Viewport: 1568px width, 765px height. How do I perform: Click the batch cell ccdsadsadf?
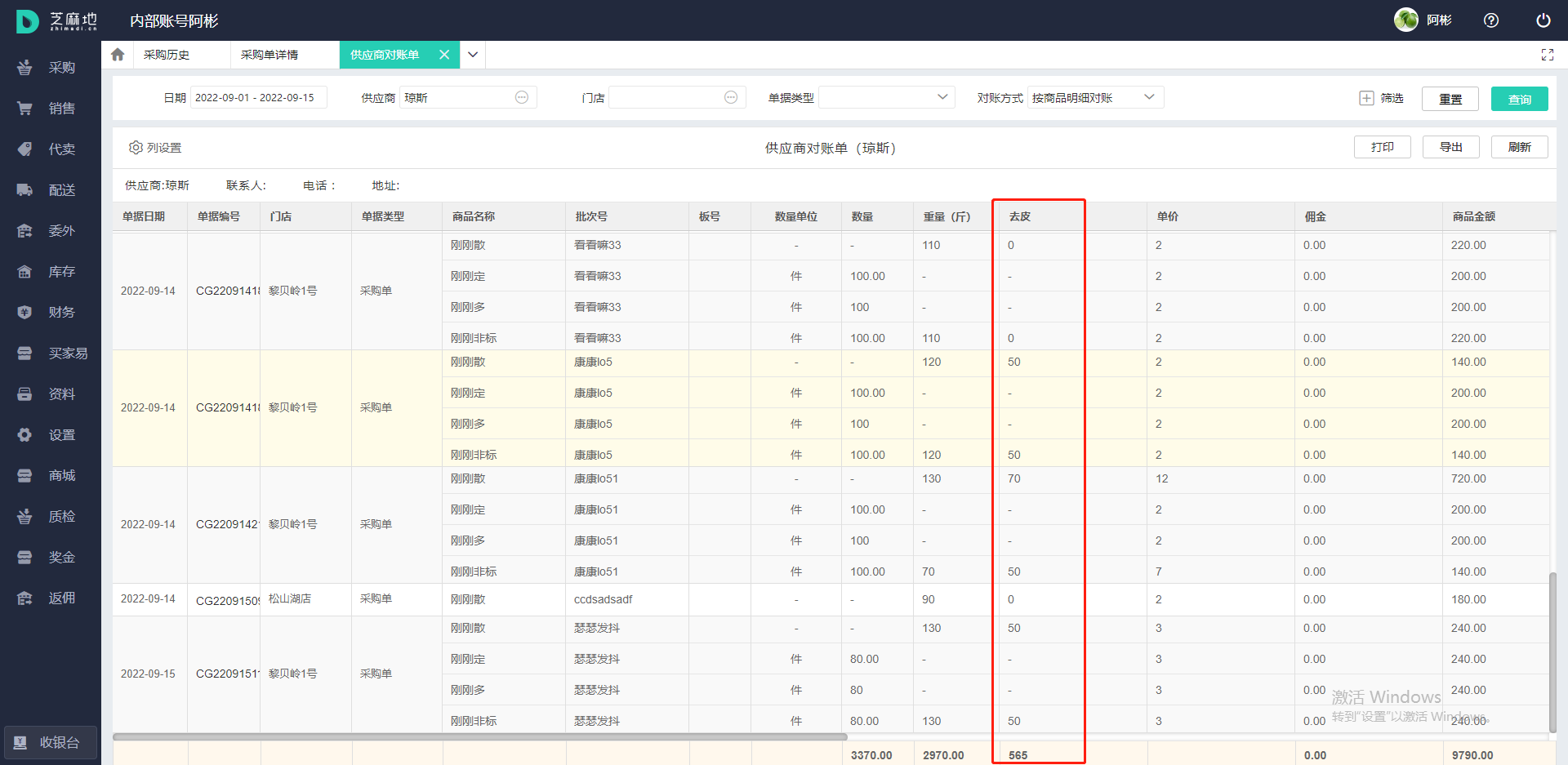pyautogui.click(x=604, y=599)
